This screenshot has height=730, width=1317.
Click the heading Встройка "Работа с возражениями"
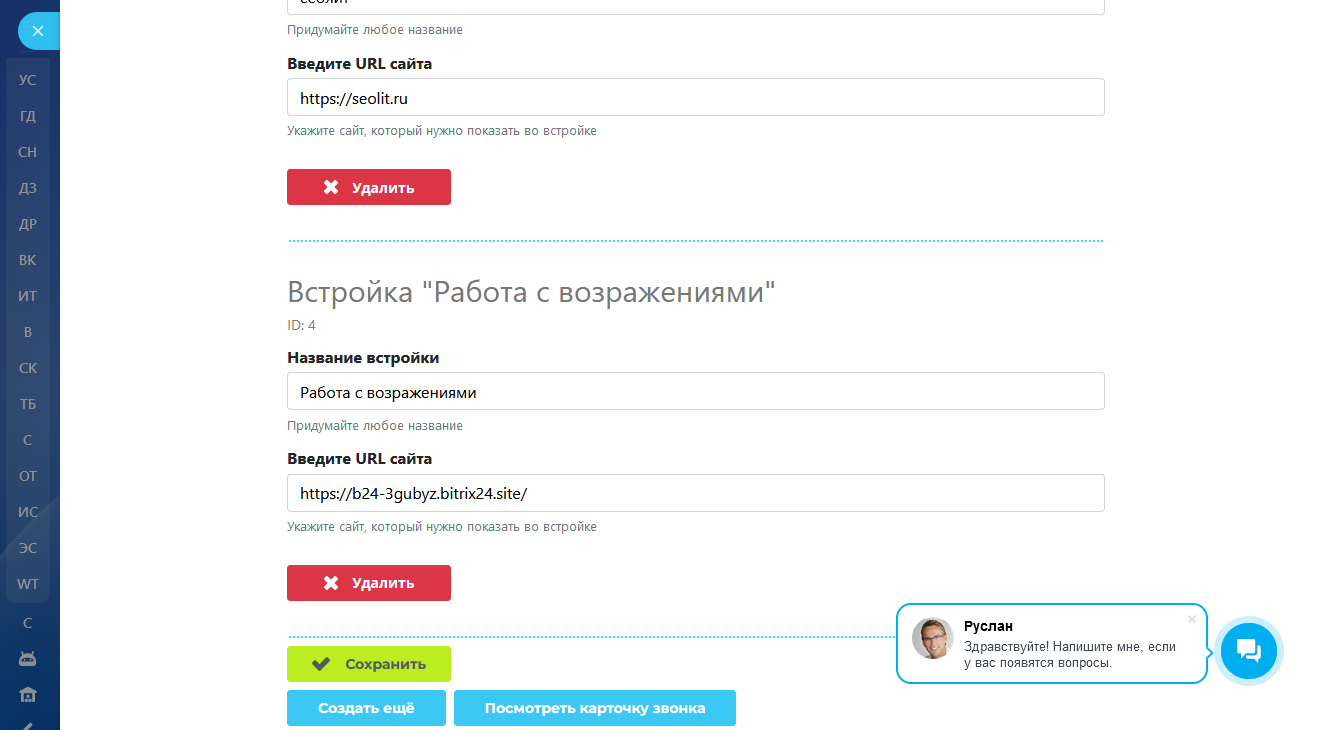[x=531, y=292]
